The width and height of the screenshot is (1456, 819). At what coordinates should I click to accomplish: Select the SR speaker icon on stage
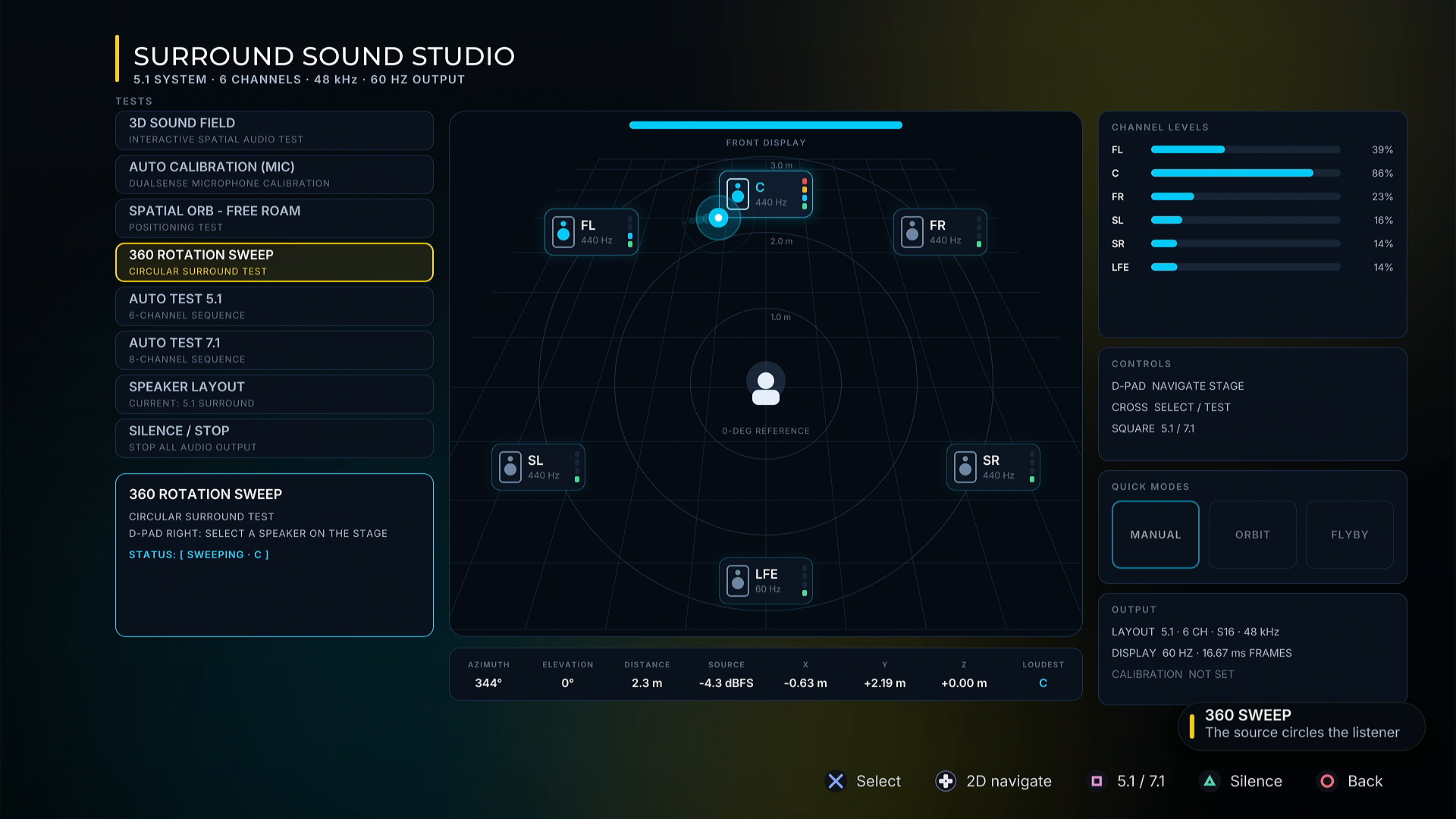coord(965,467)
